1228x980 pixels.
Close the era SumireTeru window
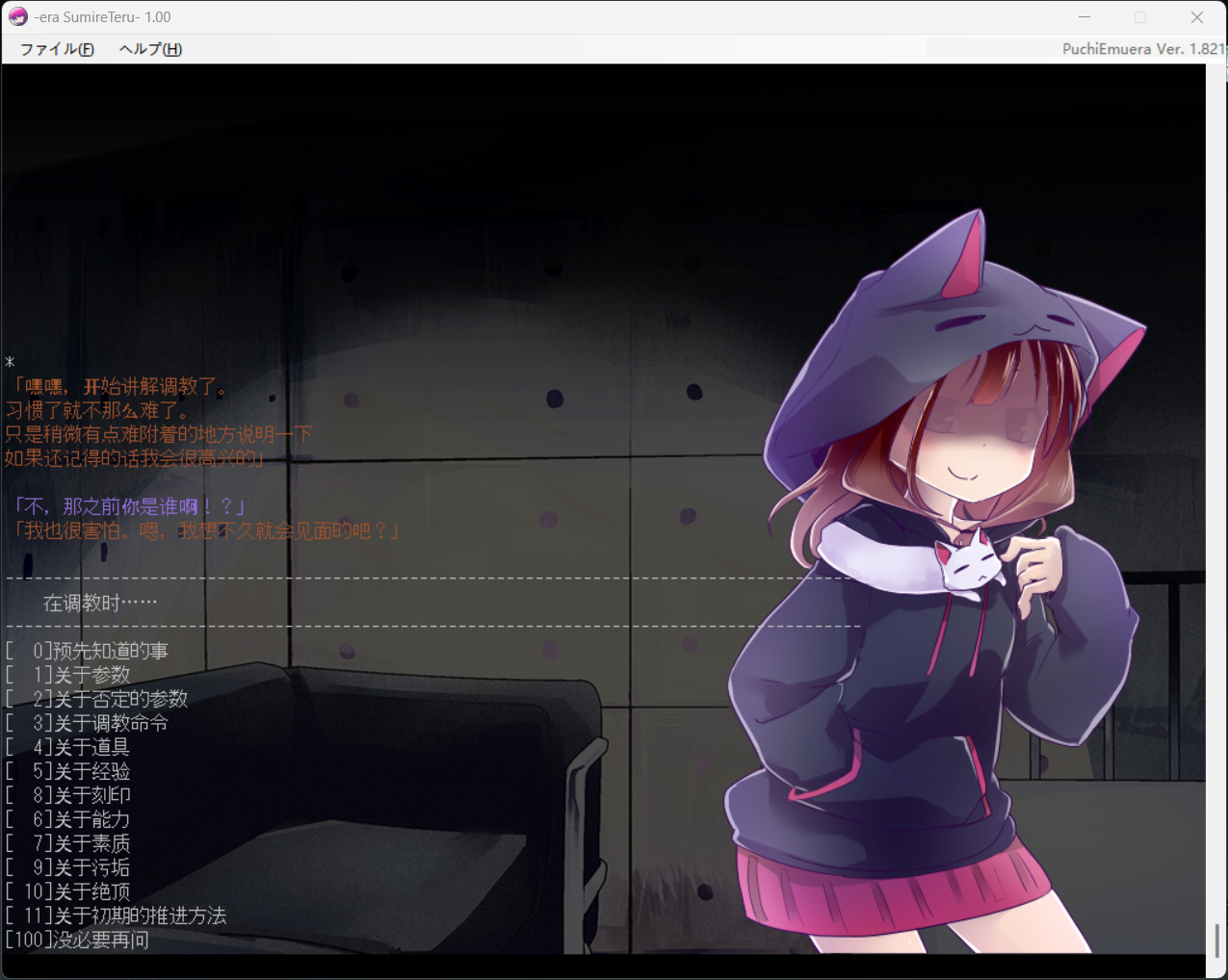coord(1197,17)
